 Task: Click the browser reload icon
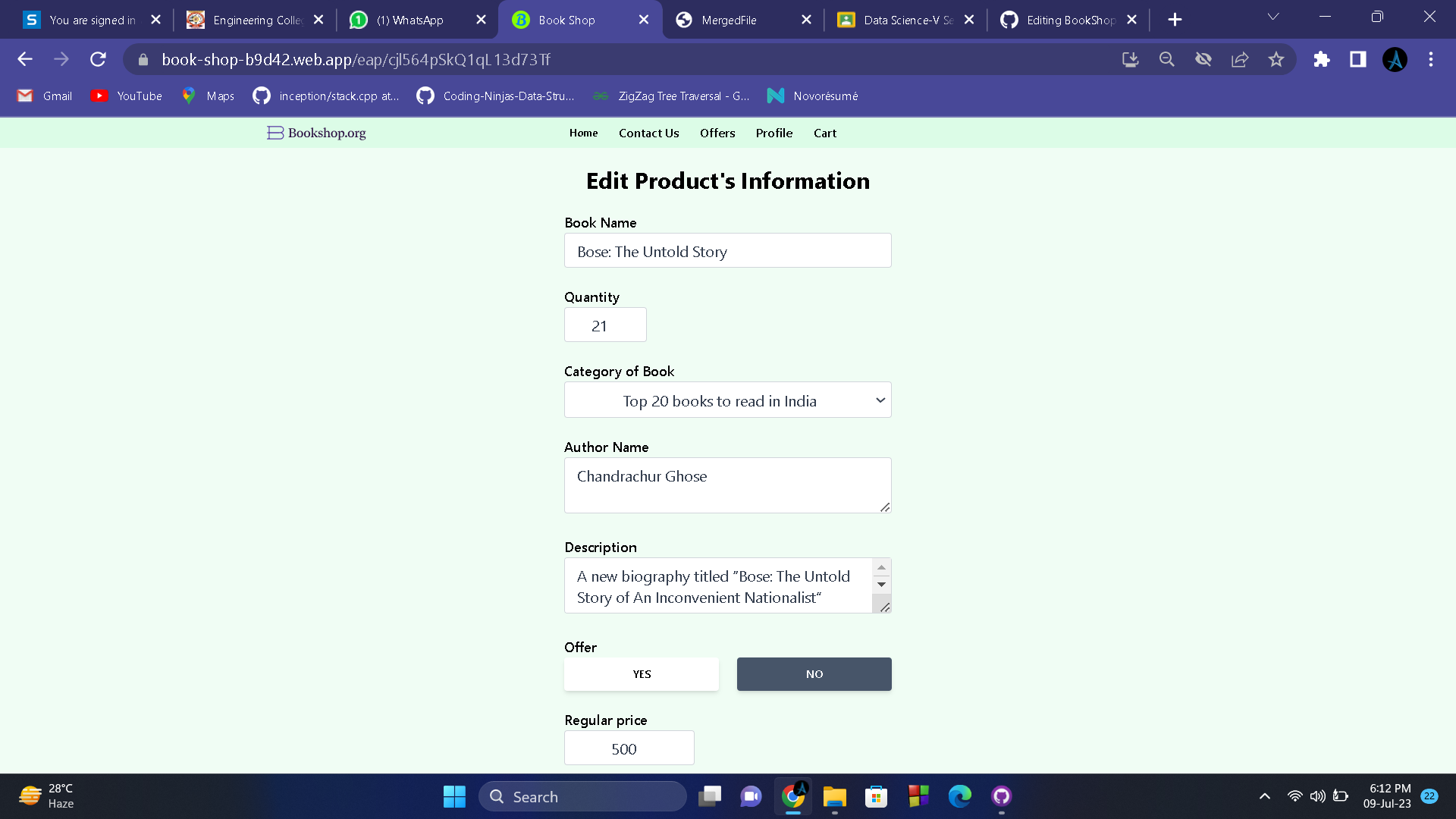pyautogui.click(x=98, y=59)
